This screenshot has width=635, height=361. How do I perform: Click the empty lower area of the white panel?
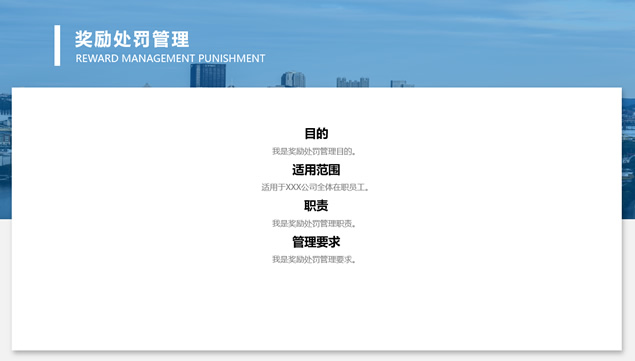317,308
